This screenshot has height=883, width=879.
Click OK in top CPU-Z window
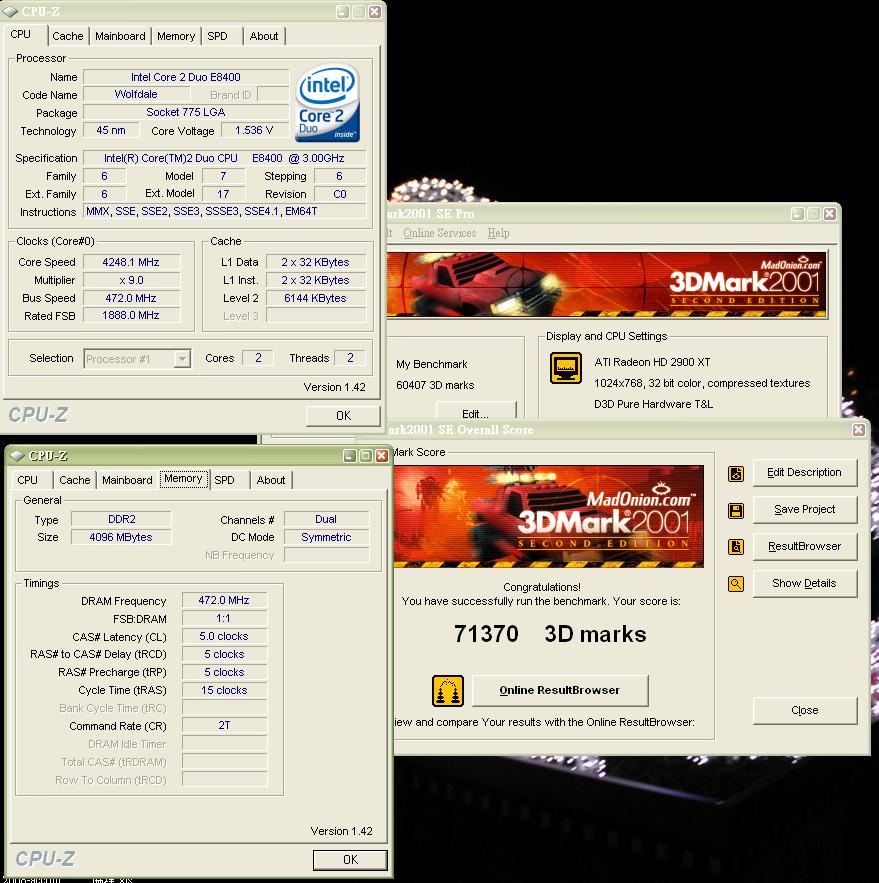(x=343, y=416)
